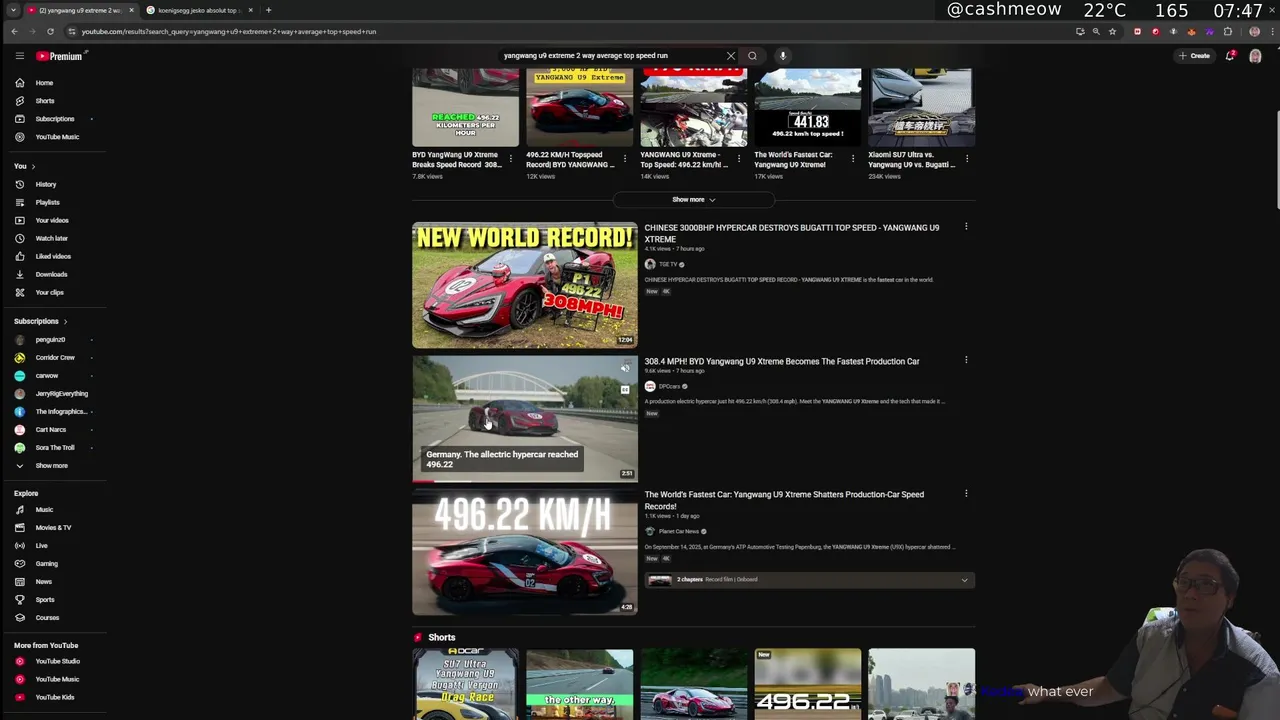
Task: Click the Create button
Action: [1195, 56]
